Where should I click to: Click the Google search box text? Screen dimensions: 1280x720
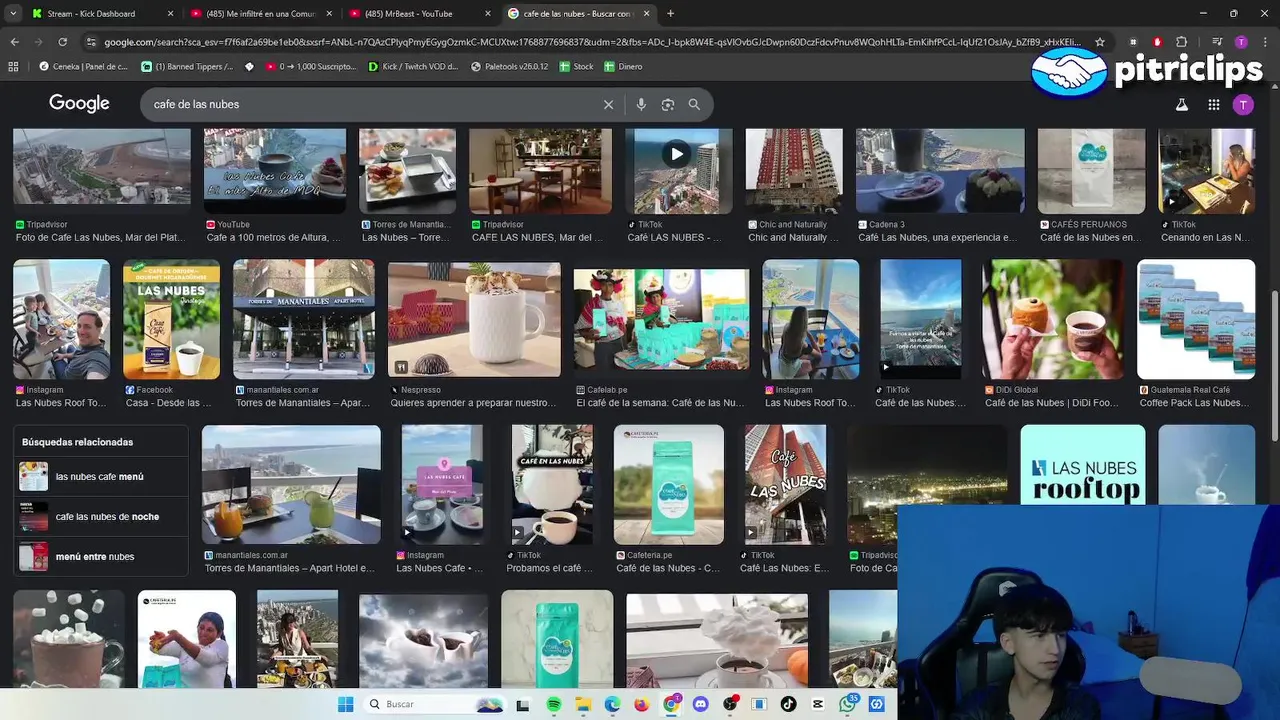coord(196,104)
